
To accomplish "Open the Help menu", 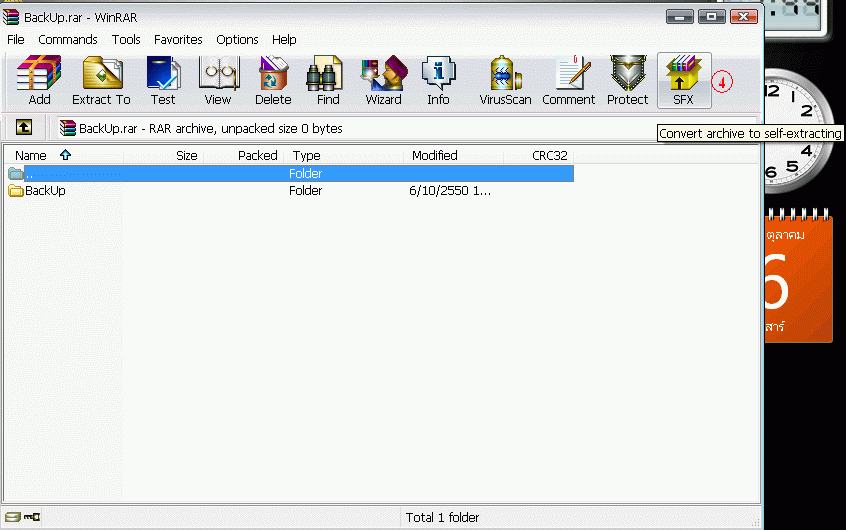I will coord(284,40).
